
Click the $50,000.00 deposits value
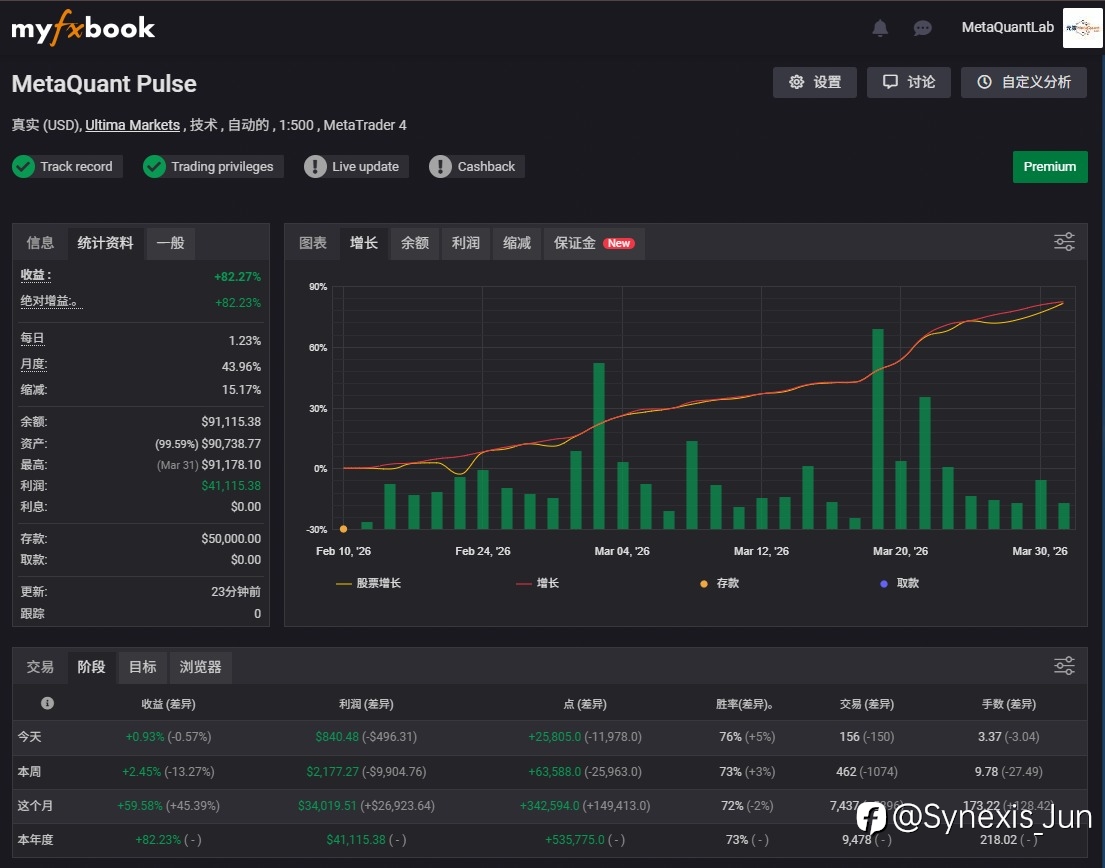(231, 538)
